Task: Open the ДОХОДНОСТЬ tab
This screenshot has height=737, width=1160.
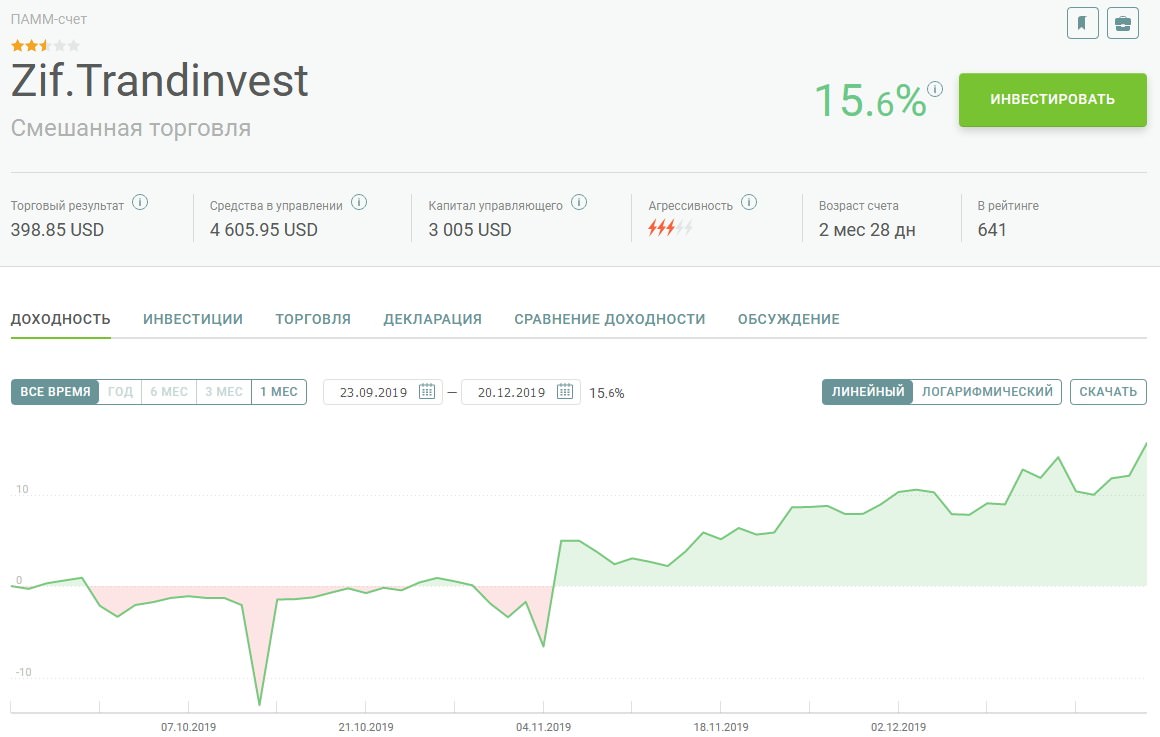Action: 61,319
